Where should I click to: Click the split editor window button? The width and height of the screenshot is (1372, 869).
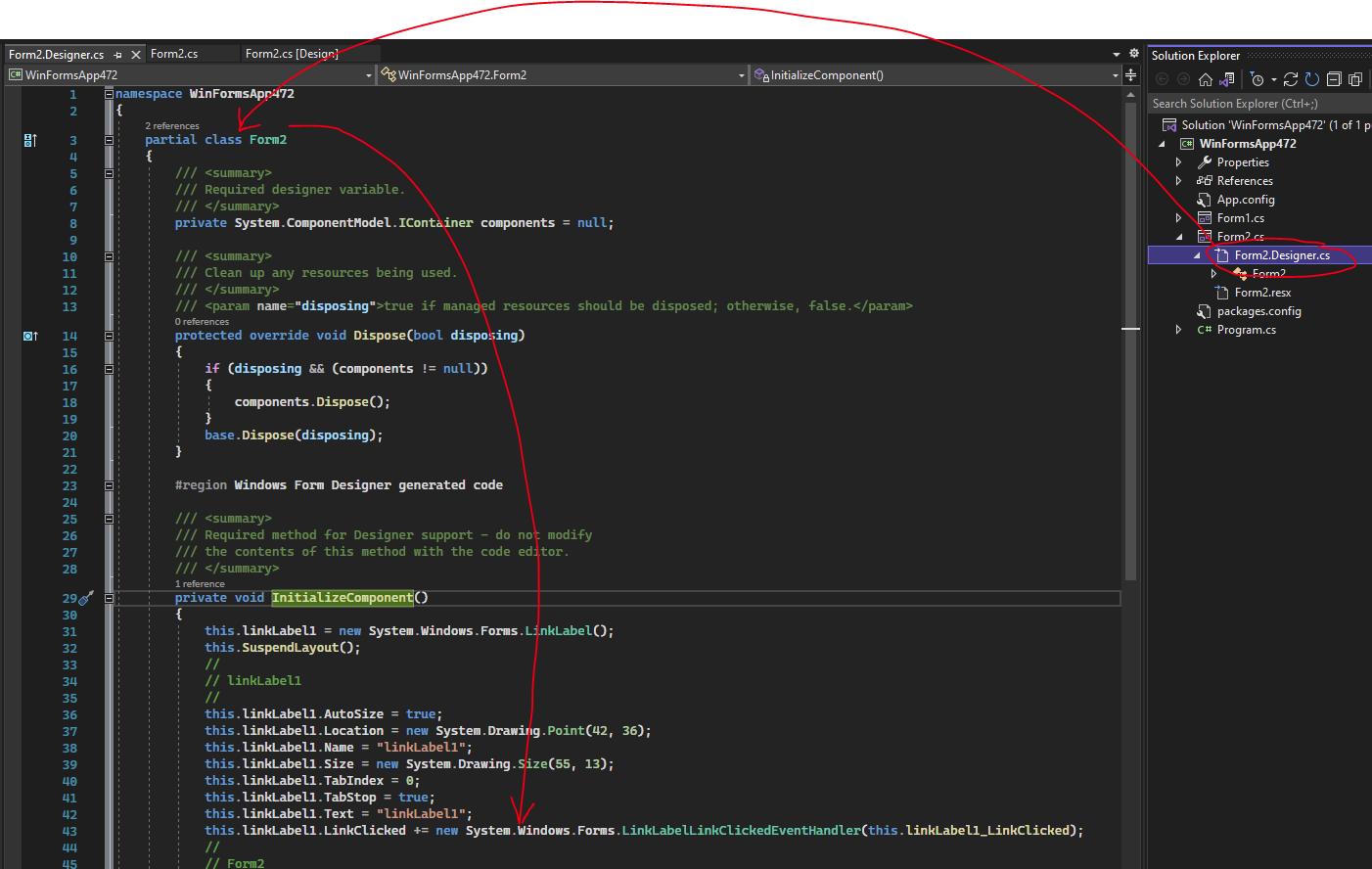click(1130, 75)
